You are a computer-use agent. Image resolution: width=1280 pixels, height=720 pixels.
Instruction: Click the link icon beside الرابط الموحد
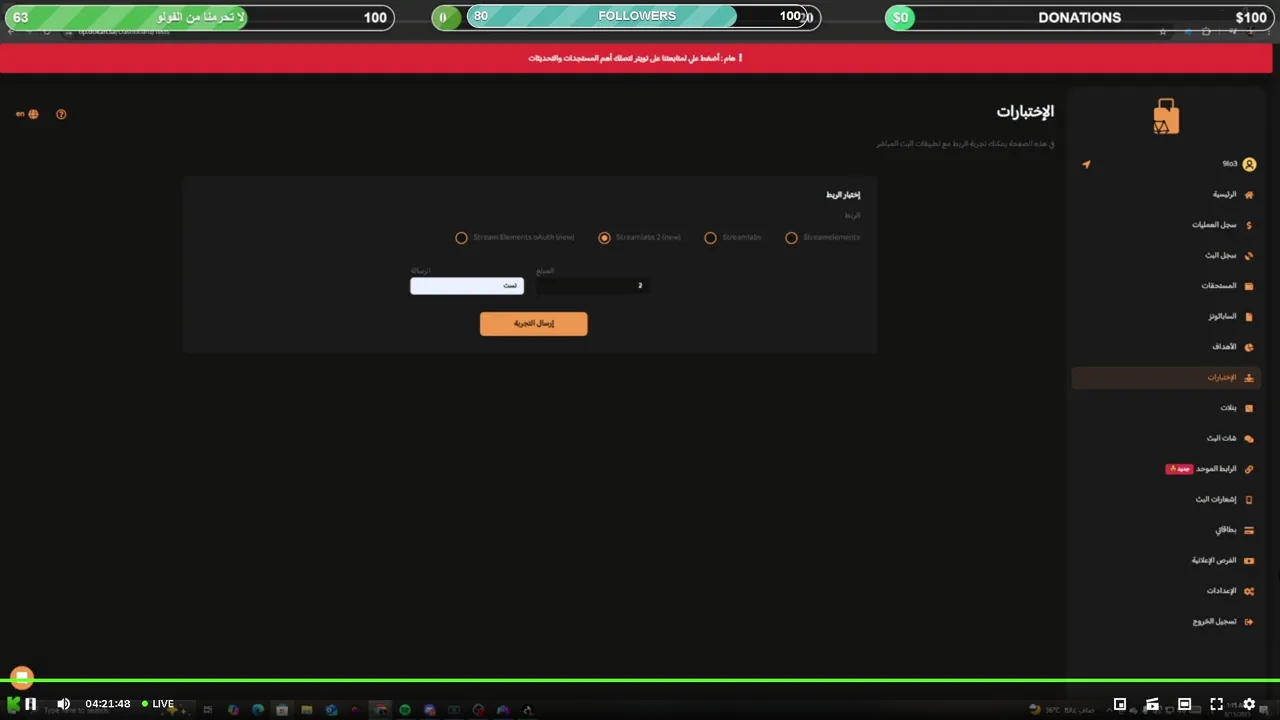pos(1249,469)
